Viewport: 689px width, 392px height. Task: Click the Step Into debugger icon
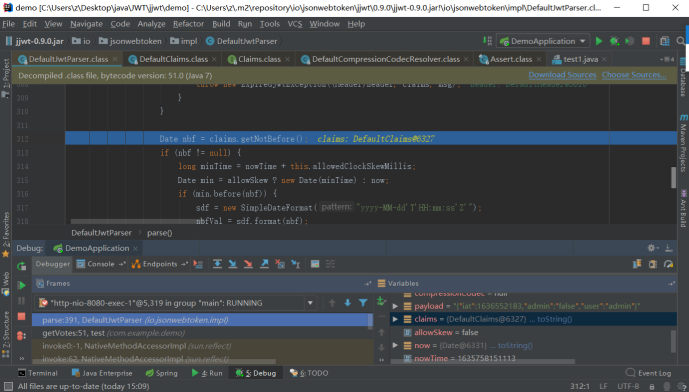tap(232, 264)
